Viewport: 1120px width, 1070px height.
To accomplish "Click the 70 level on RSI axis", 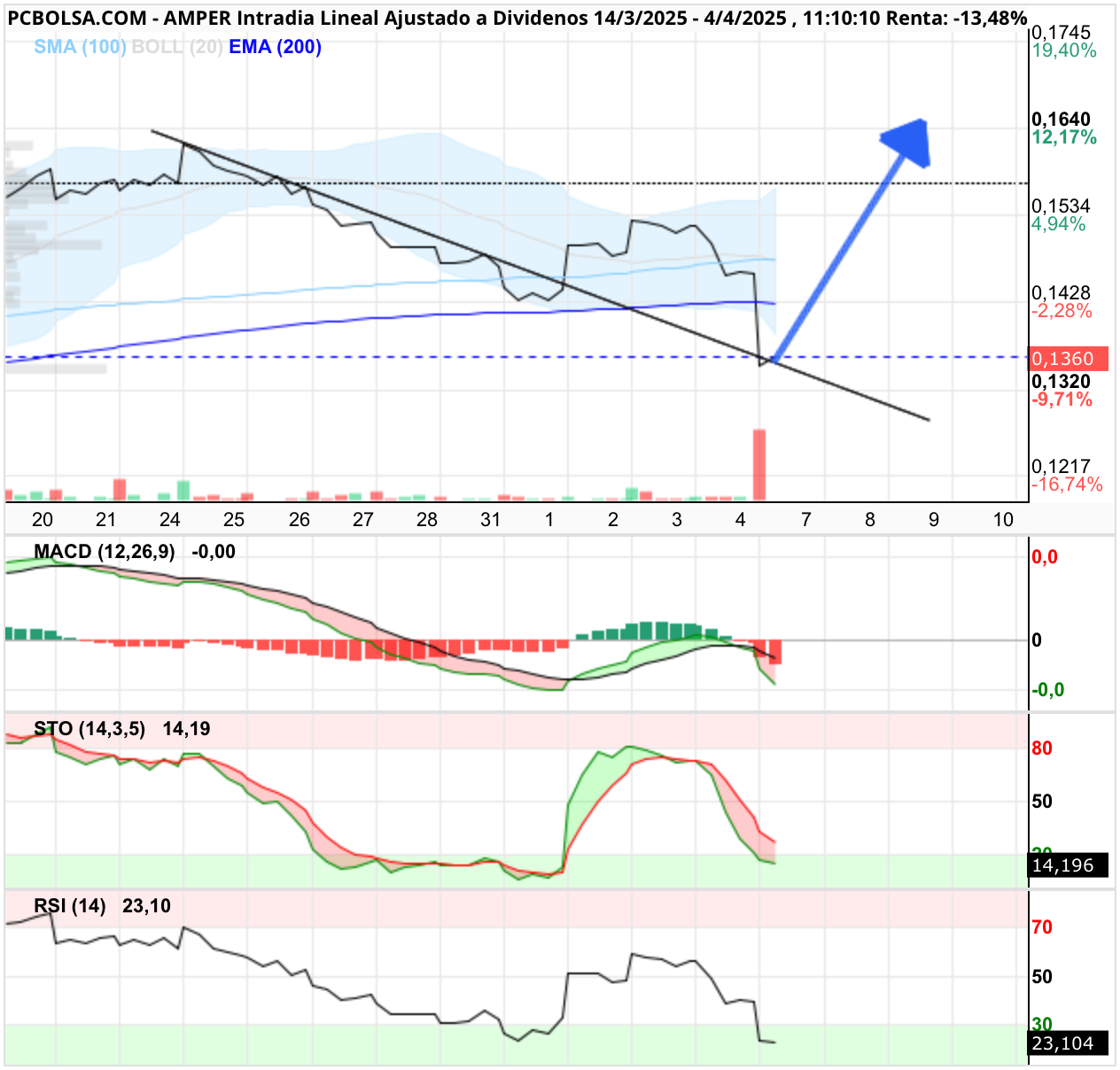I will pos(1042,927).
